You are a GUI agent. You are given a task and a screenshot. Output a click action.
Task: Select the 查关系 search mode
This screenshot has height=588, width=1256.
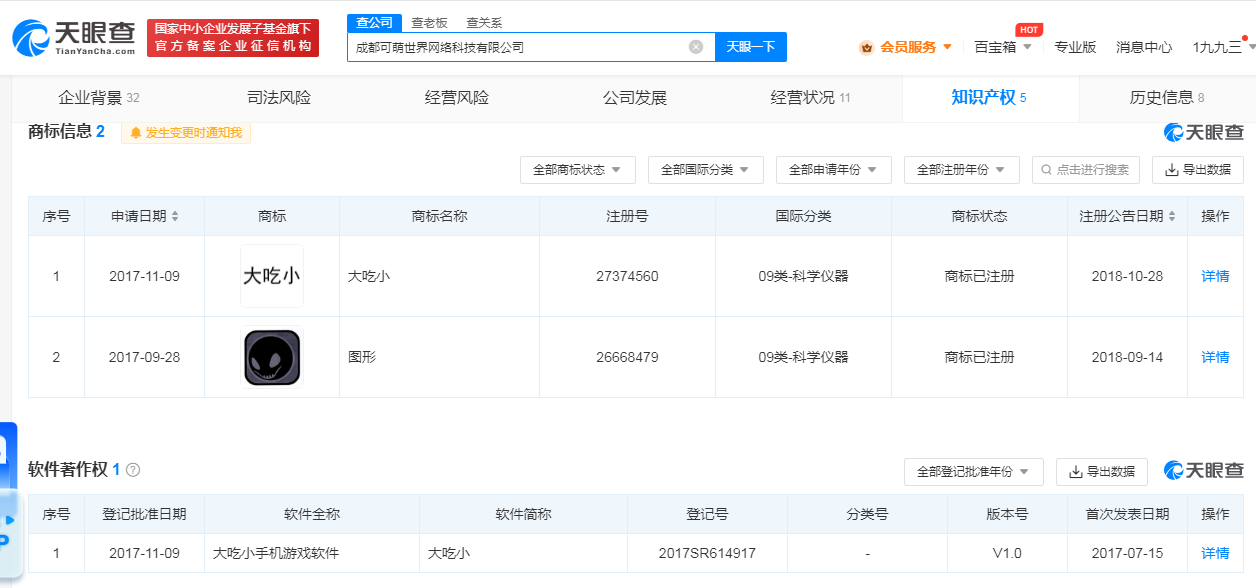[x=484, y=23]
